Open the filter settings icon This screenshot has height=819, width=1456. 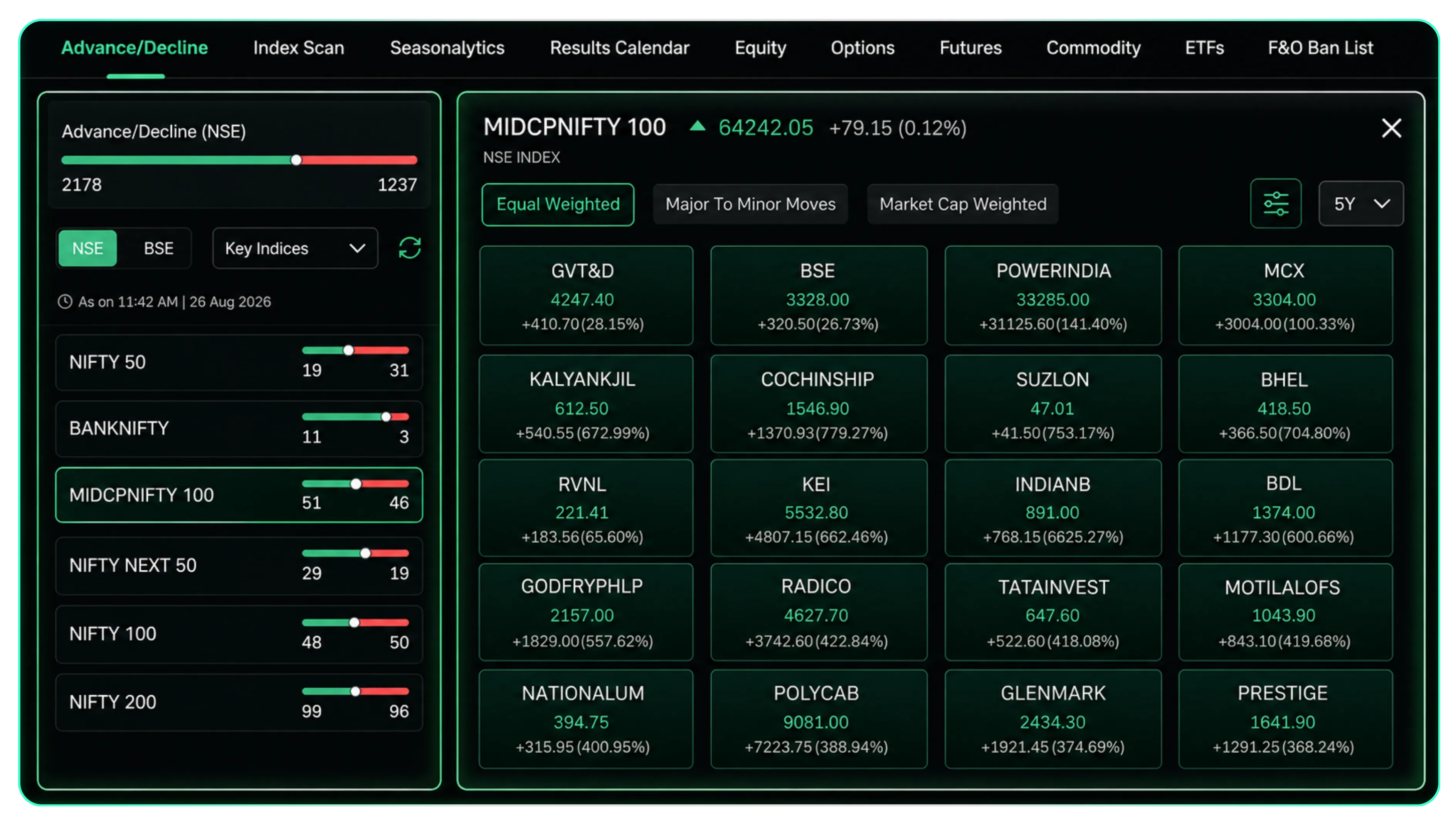pyautogui.click(x=1275, y=203)
